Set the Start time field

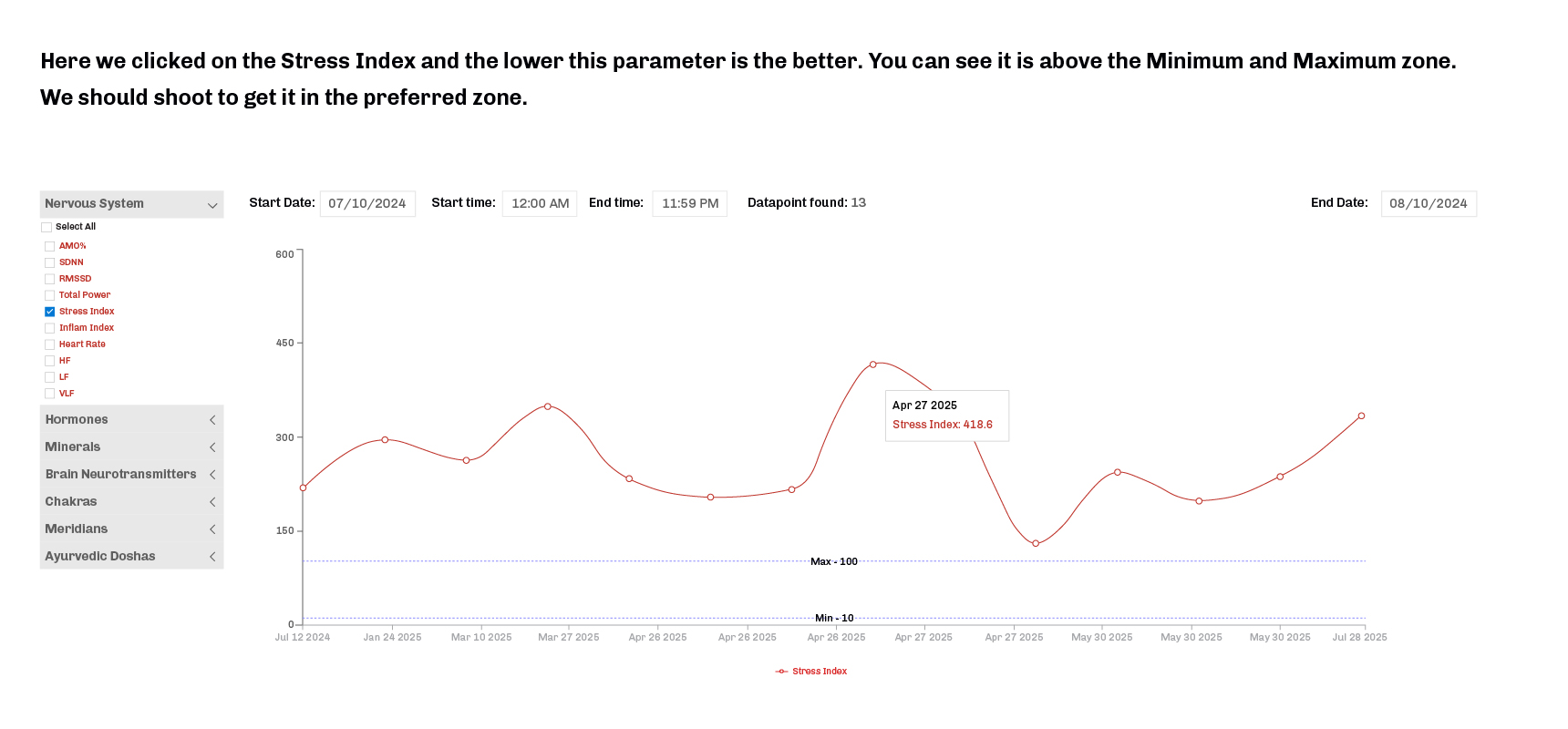coord(540,203)
